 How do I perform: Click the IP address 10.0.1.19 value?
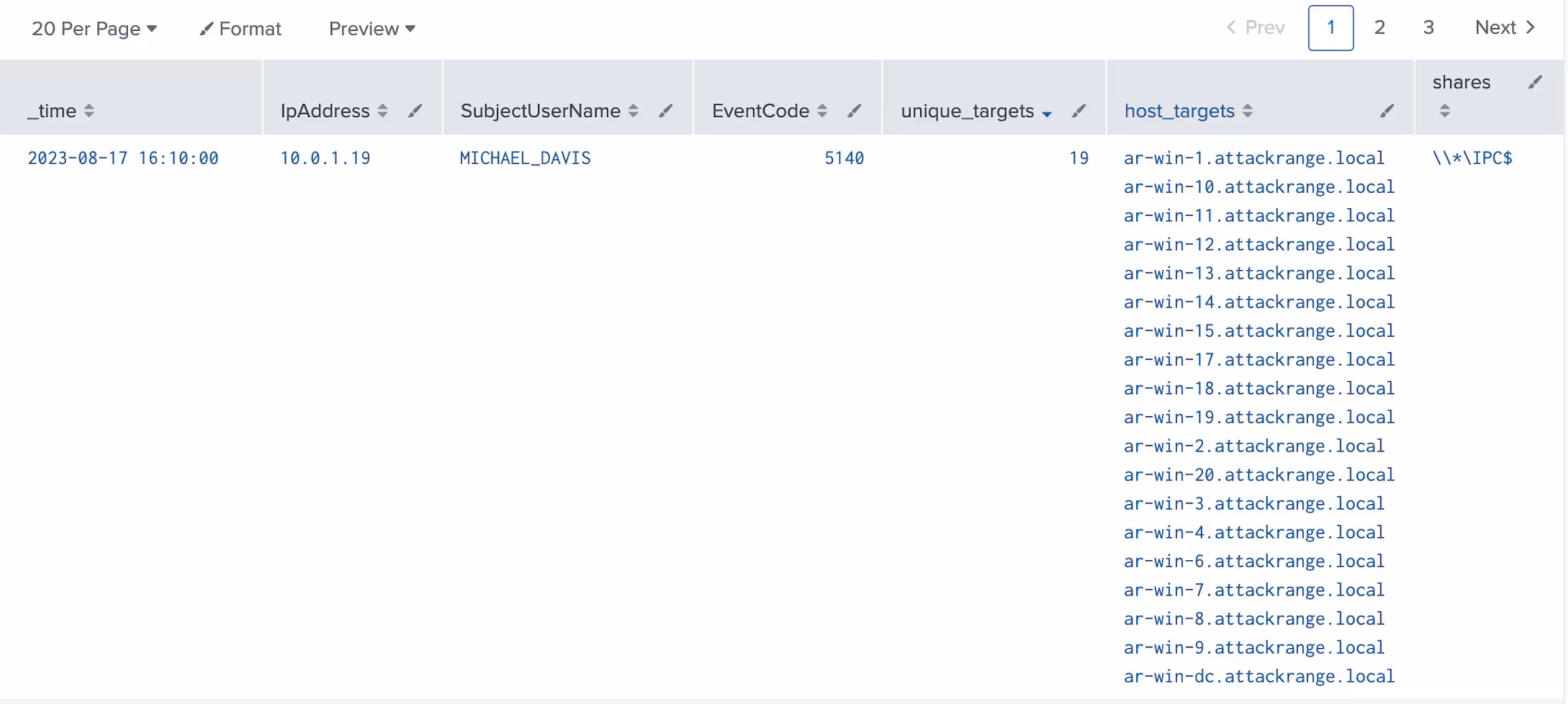325,158
